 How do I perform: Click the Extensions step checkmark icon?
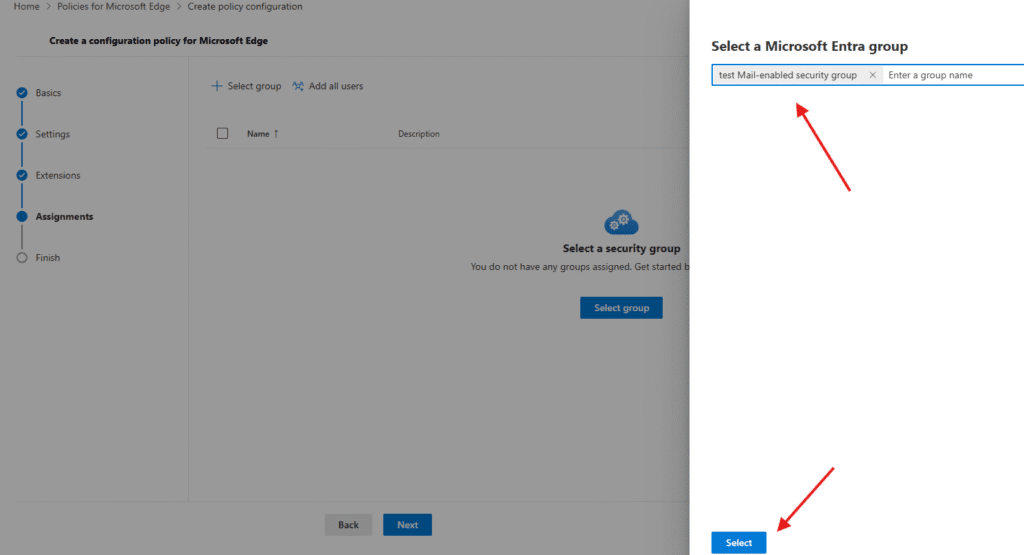click(x=22, y=175)
